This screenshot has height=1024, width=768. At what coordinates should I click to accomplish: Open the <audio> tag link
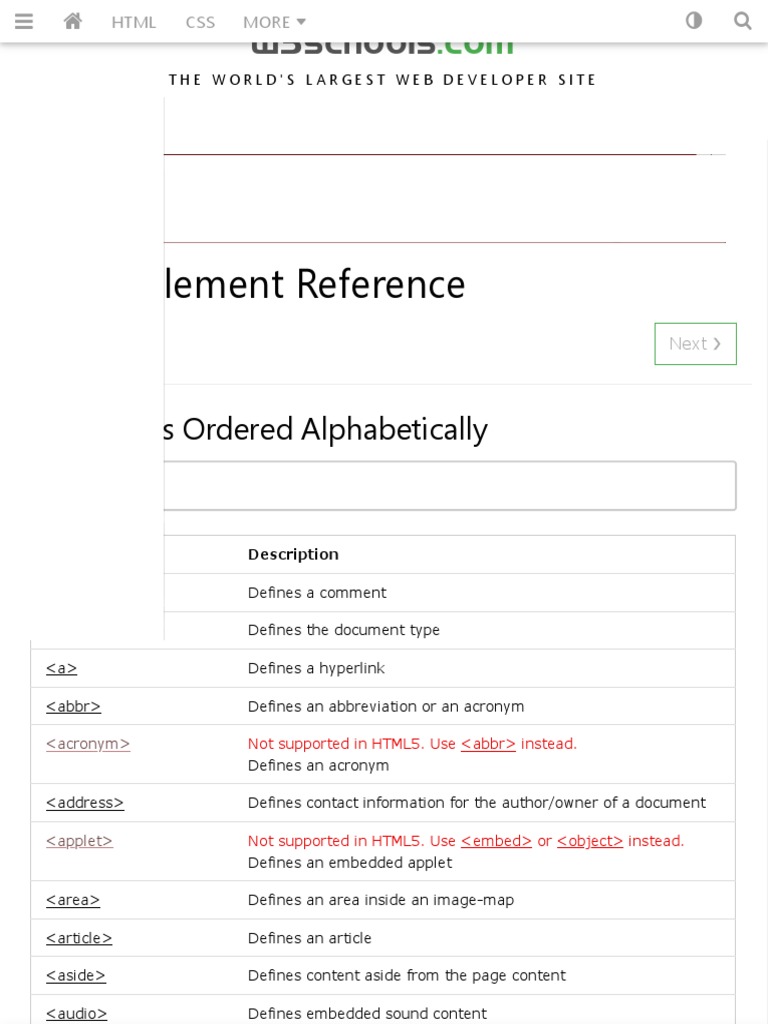click(x=77, y=1013)
